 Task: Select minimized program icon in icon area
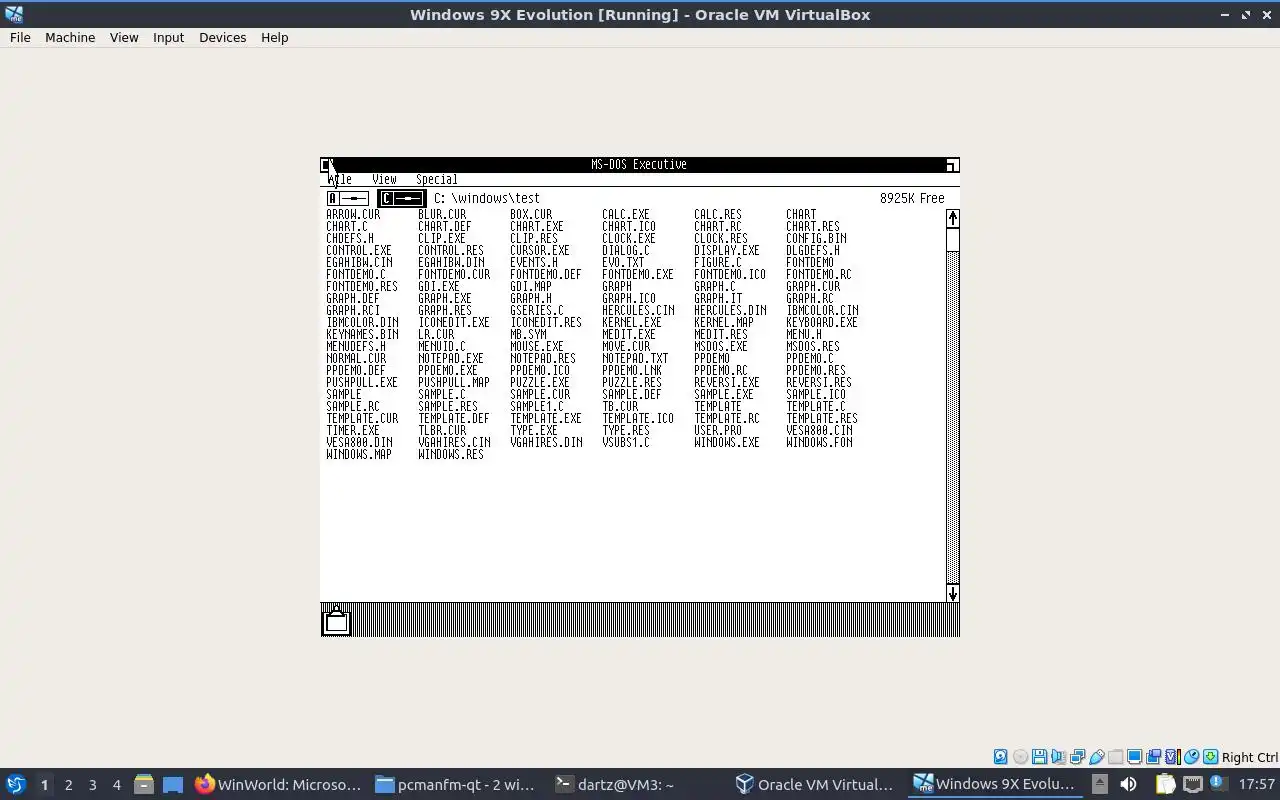coord(336,621)
